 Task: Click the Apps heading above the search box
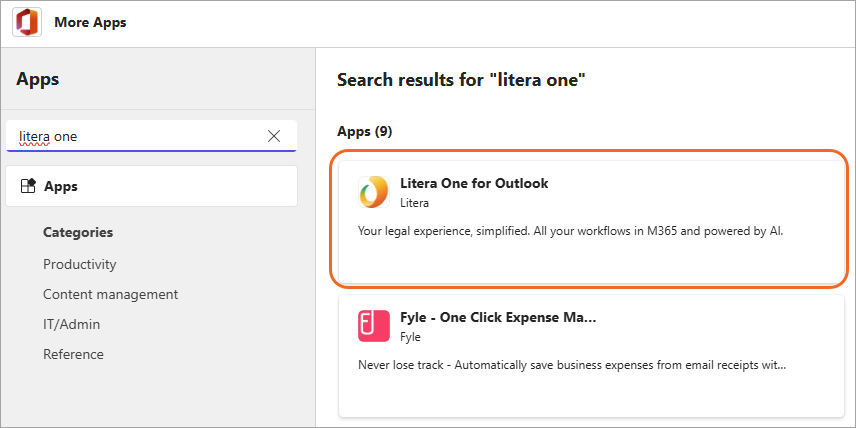38,79
